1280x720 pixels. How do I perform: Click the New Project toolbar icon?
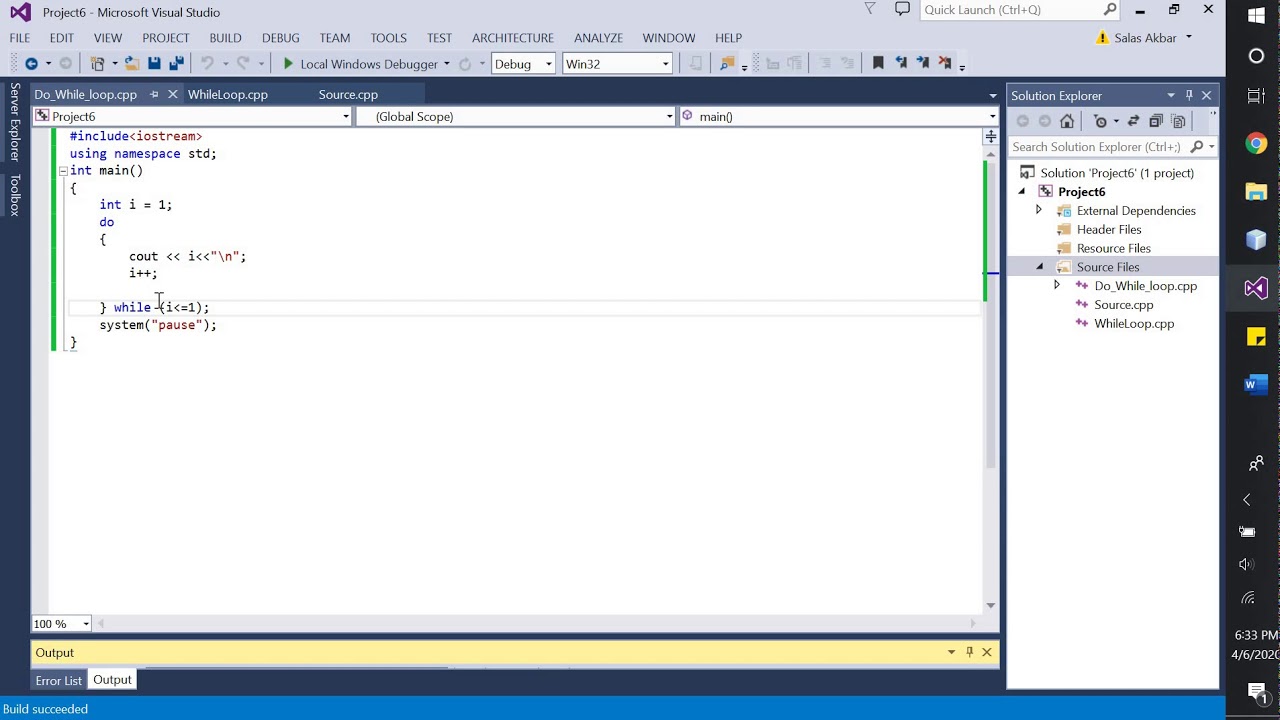click(x=97, y=63)
